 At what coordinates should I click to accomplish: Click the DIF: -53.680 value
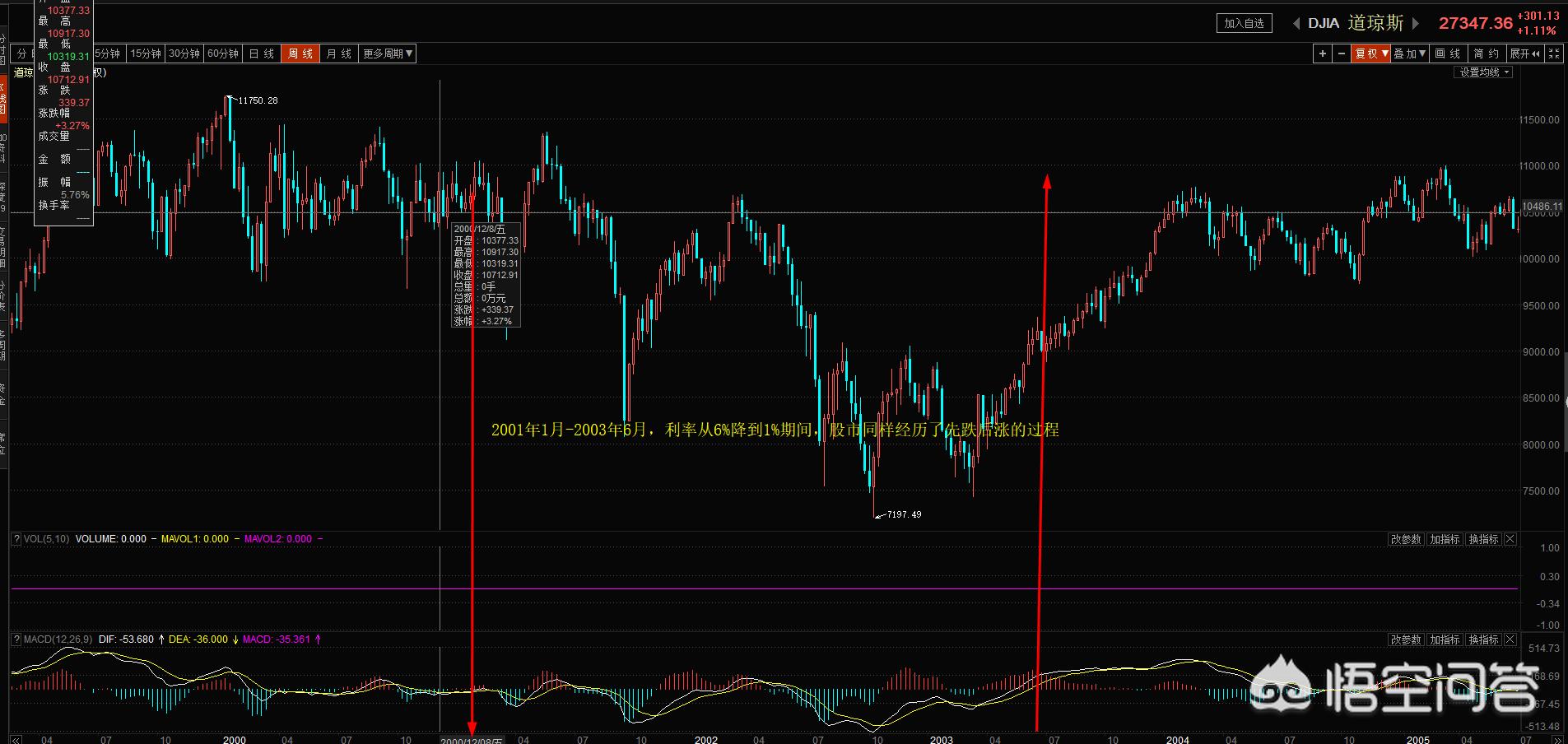[x=126, y=639]
